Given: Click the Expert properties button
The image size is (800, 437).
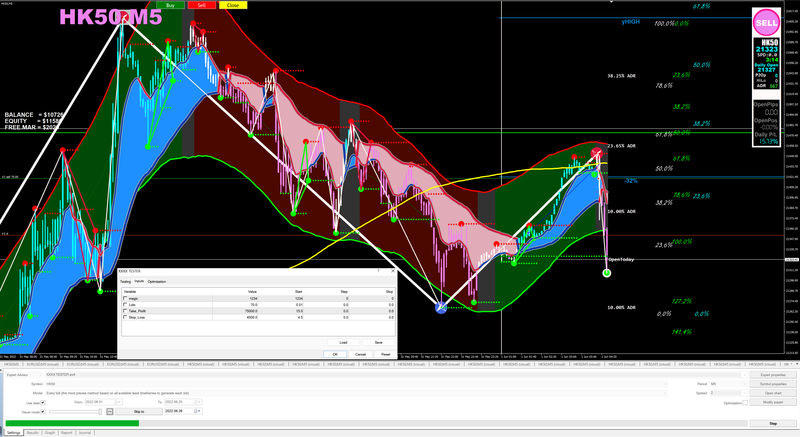Looking at the screenshot, I should click(773, 375).
